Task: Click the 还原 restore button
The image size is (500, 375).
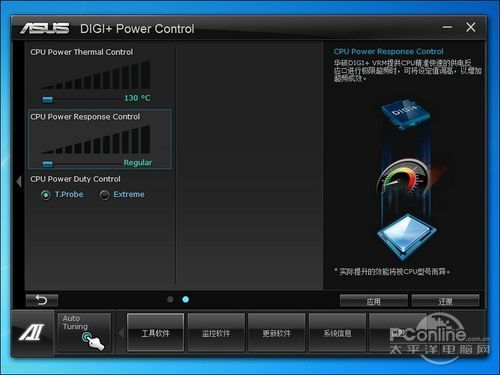Action: (446, 301)
